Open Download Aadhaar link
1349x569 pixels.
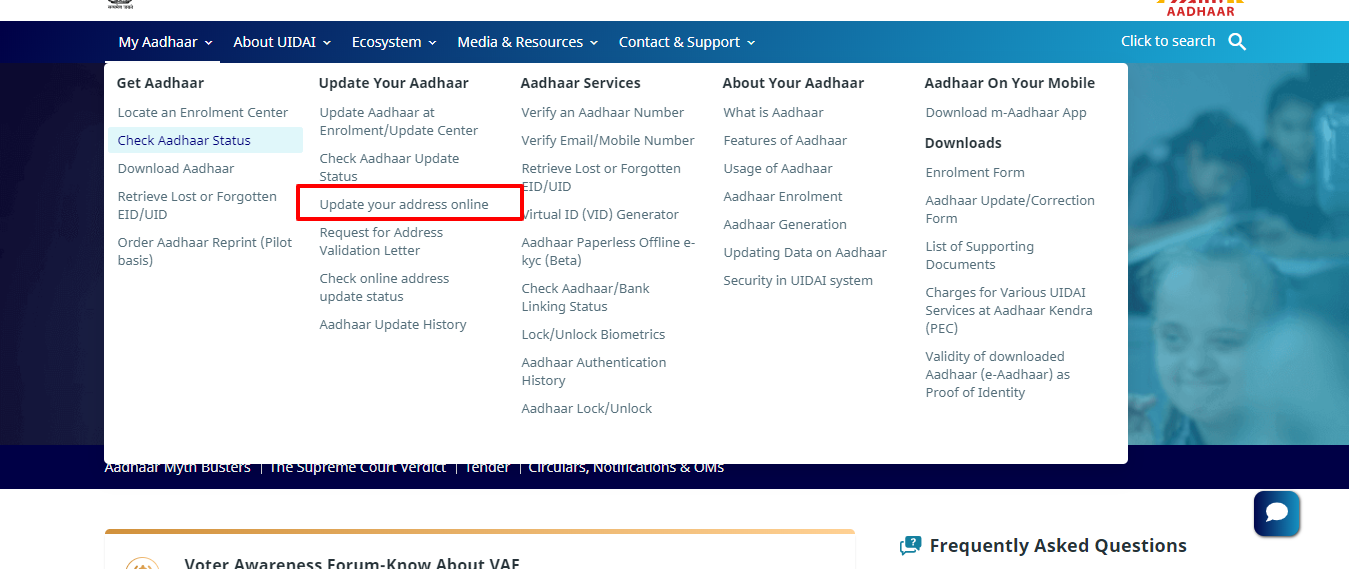pyautogui.click(x=176, y=169)
